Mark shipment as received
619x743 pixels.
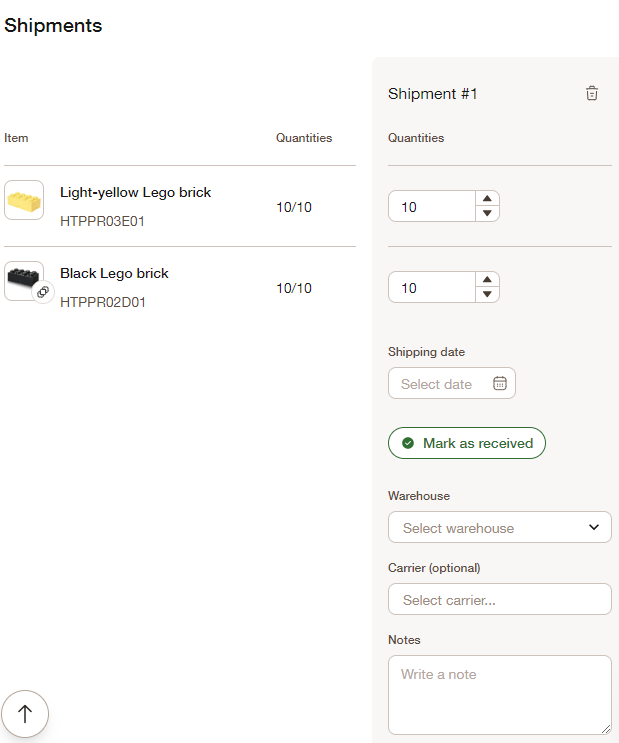point(467,443)
